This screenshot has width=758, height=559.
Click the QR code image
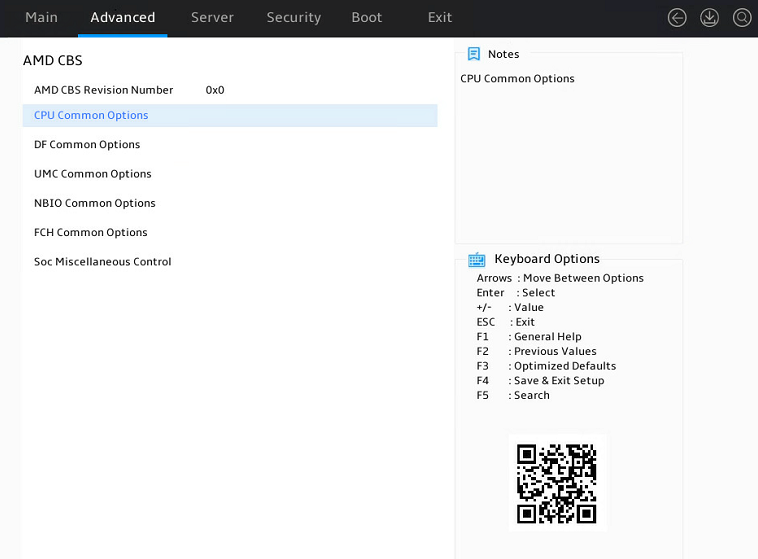[x=557, y=484]
